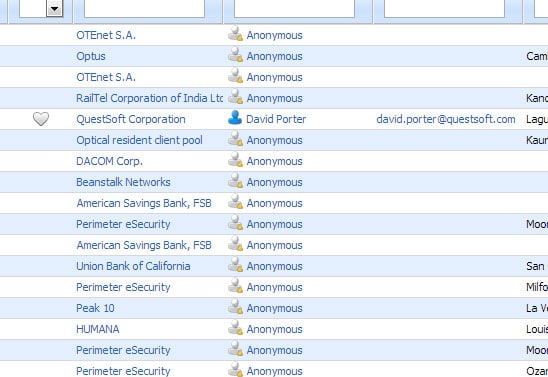Click the blue user icon beside David Porter

(235, 118)
